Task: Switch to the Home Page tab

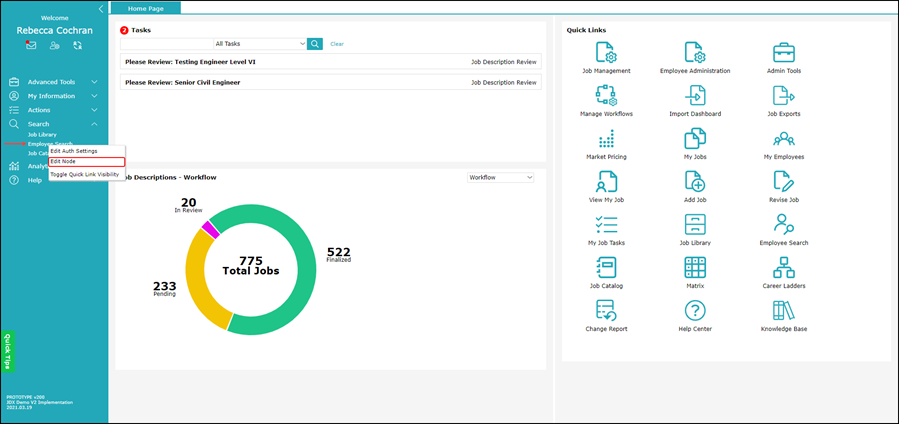Action: coord(146,9)
